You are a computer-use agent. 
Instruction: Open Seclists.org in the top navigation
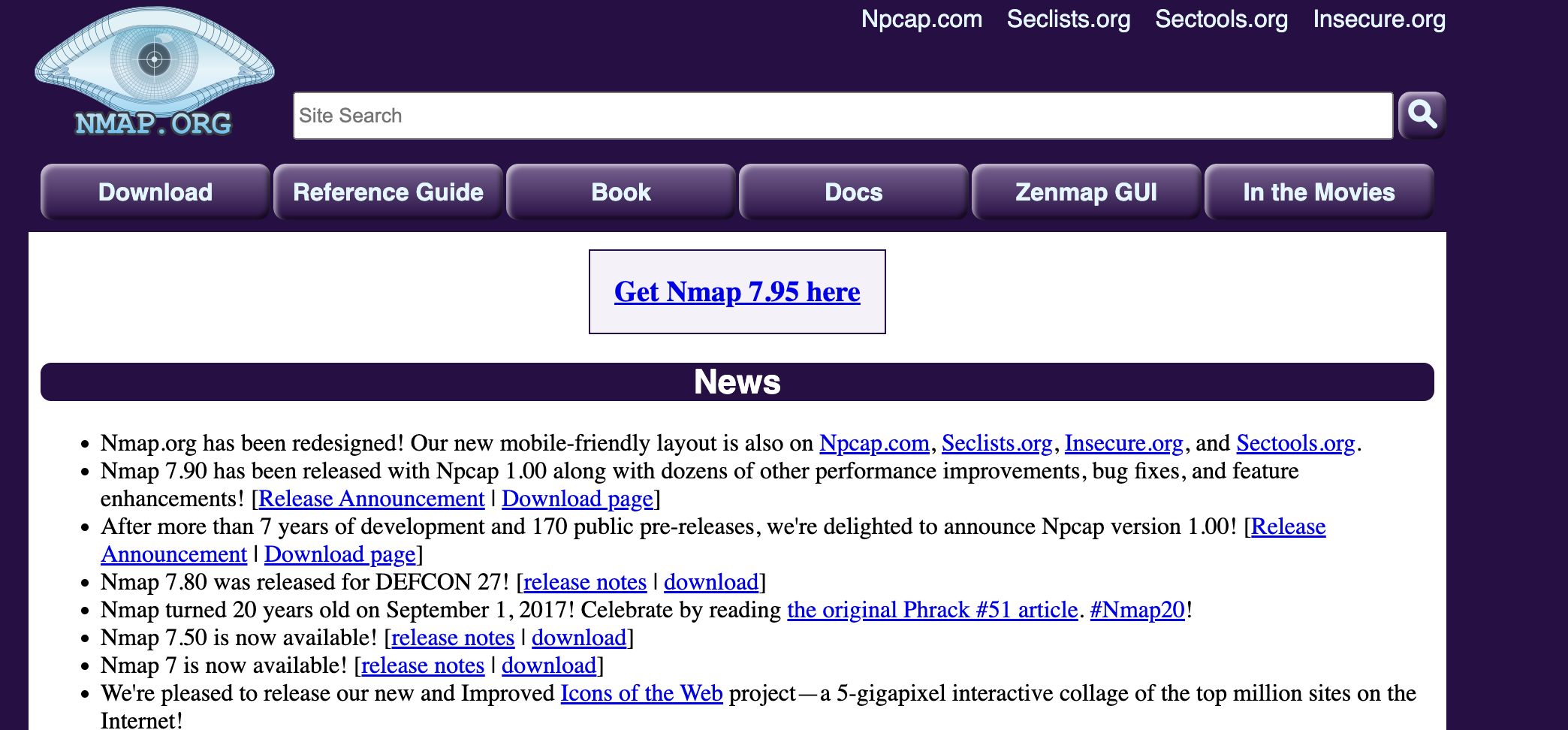pos(1068,19)
